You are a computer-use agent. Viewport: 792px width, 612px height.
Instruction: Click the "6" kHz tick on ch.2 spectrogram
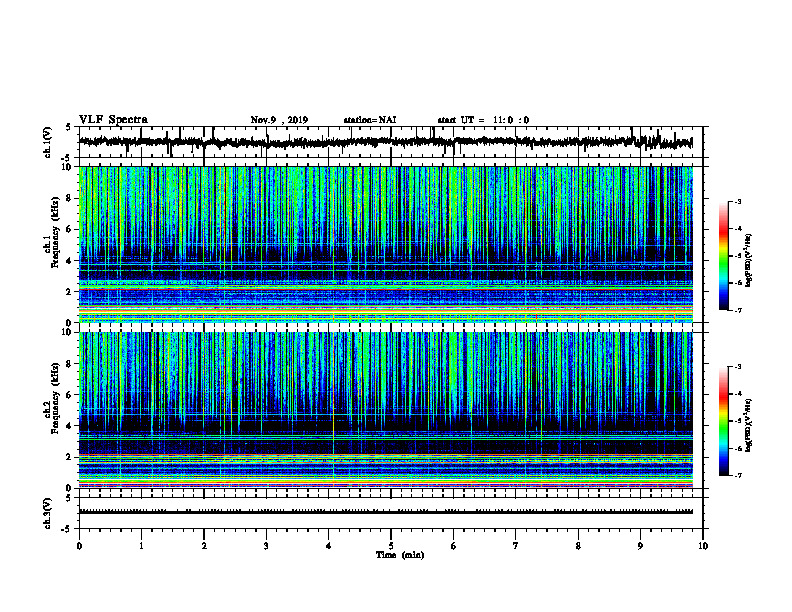[x=70, y=395]
